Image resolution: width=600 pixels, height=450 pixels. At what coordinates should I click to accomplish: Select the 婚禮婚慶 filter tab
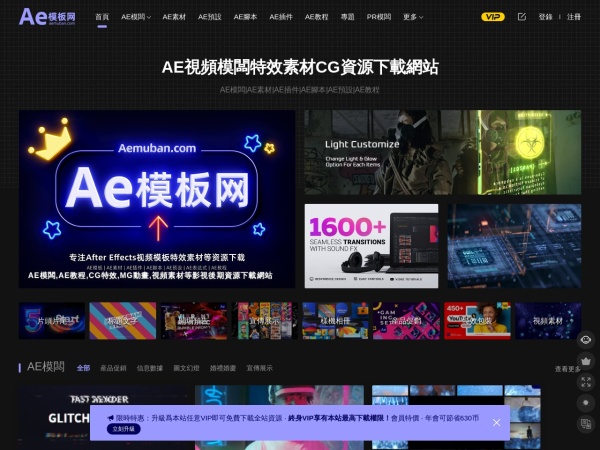point(223,368)
